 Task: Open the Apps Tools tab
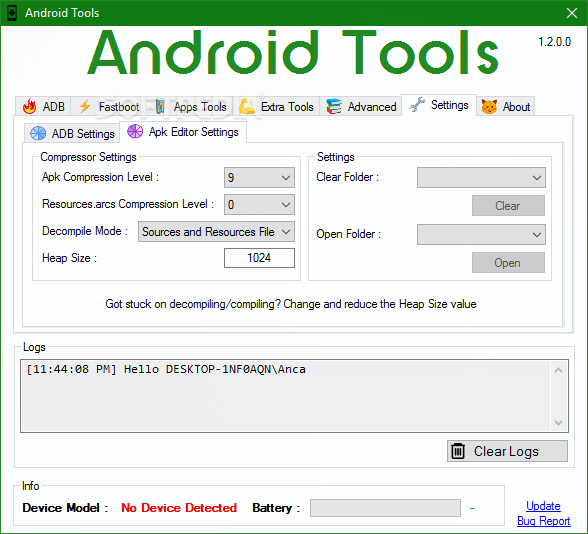(191, 107)
